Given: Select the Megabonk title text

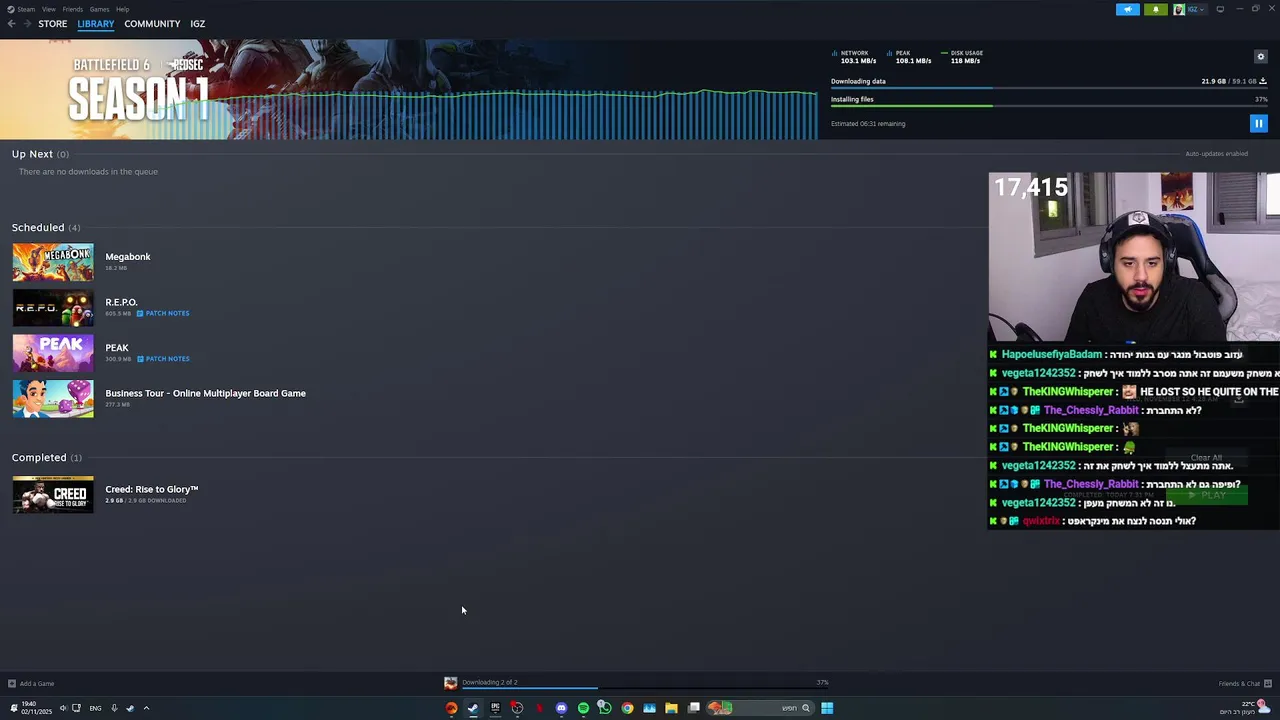Looking at the screenshot, I should (128, 257).
